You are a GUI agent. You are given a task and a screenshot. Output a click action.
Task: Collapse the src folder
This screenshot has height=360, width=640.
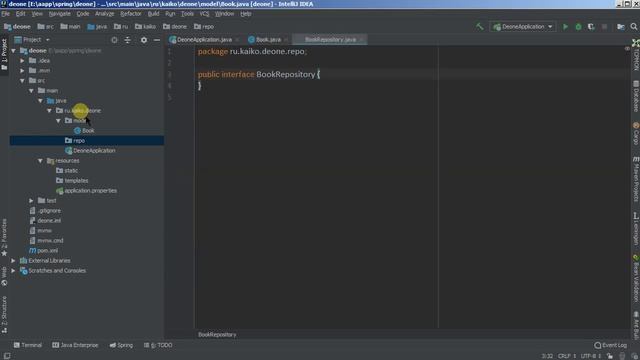click(x=22, y=81)
